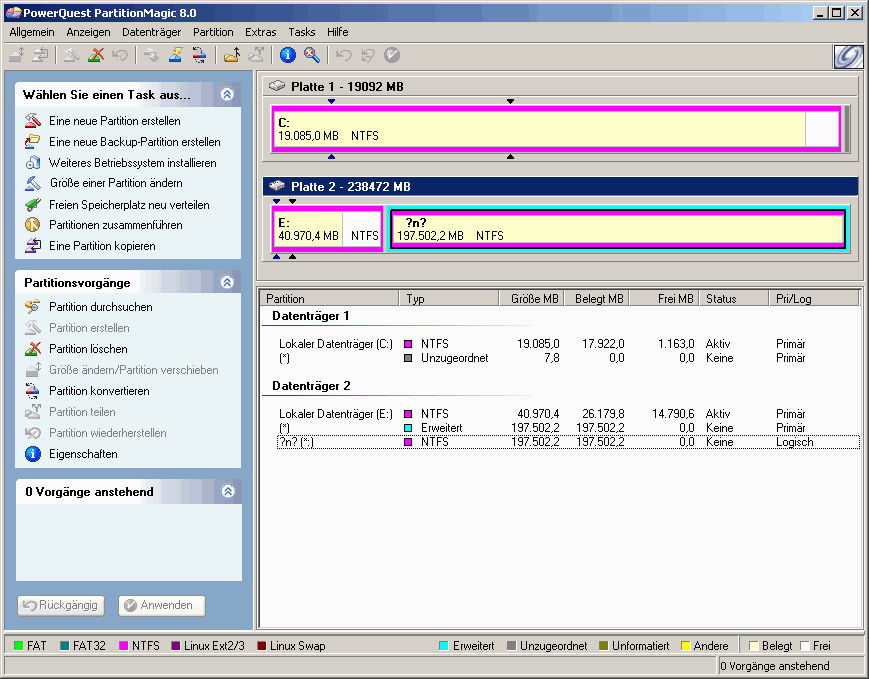Image resolution: width=869 pixels, height=679 pixels.
Task: Click the NTFS magenta legend swatch
Action: coord(123,646)
